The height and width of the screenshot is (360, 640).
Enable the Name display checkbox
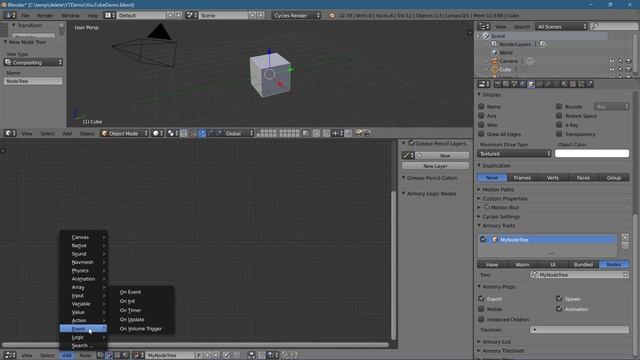(x=482, y=107)
